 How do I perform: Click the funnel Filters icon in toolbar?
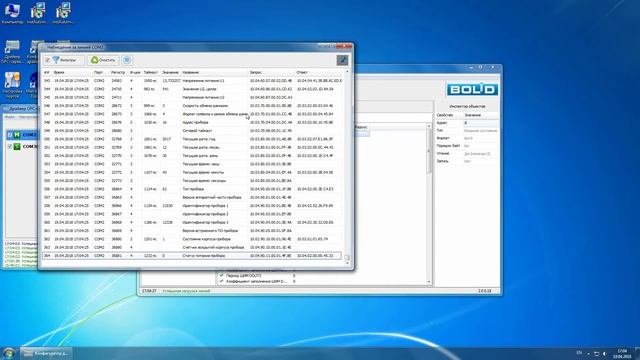coord(56,60)
